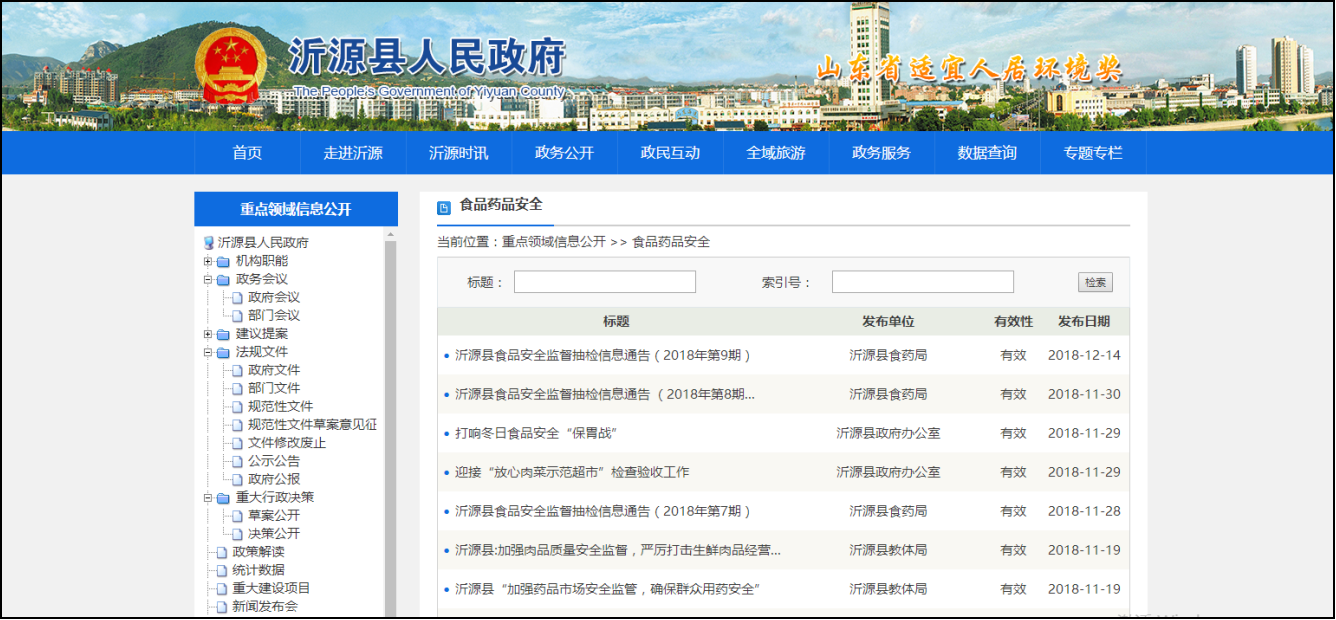The height and width of the screenshot is (620, 1336).
Task: Click the 标题 search input field
Action: point(604,282)
